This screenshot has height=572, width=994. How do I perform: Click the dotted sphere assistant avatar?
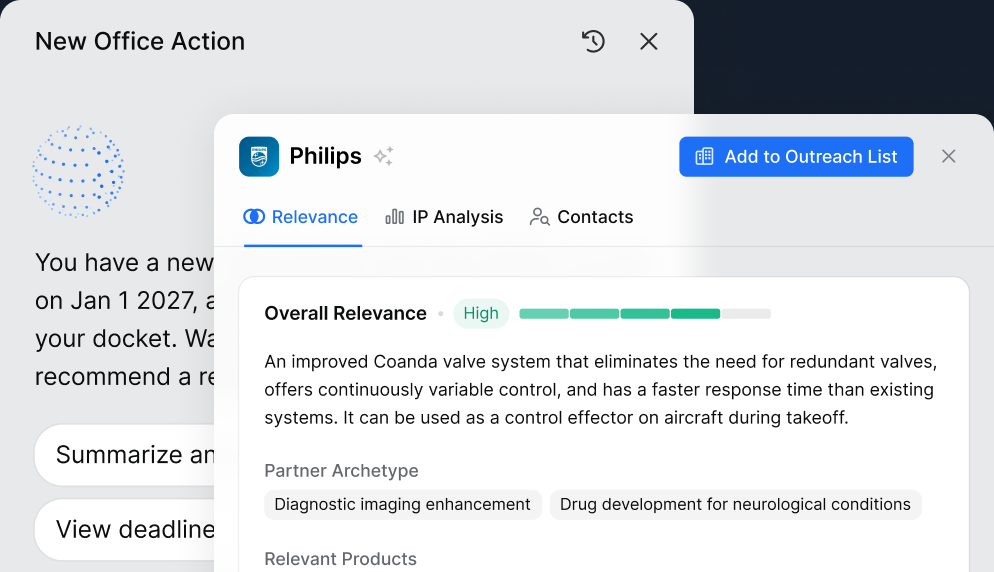pos(79,172)
